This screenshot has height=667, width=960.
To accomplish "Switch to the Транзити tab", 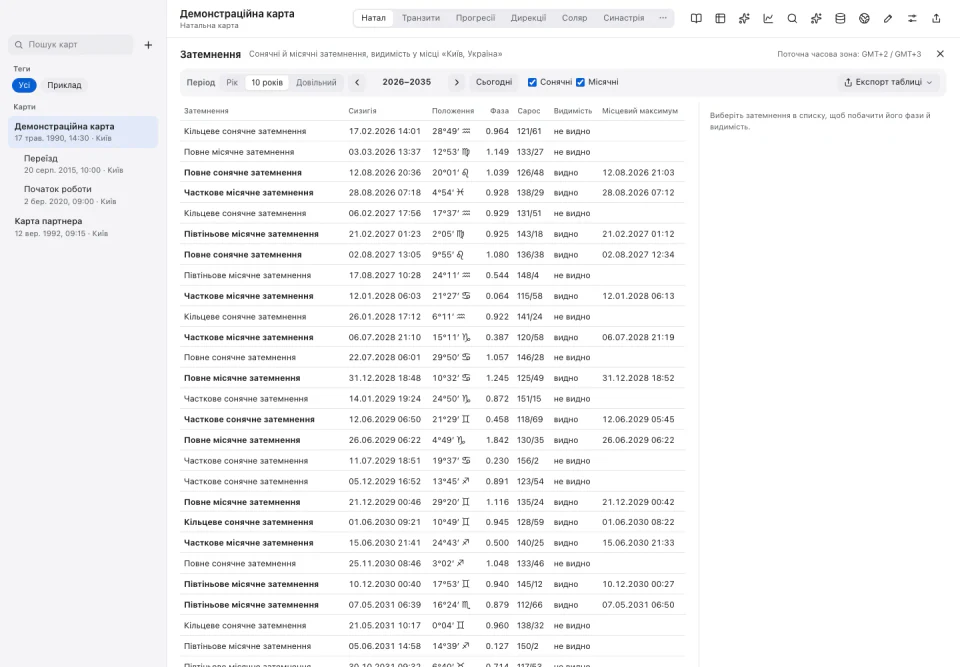I will tap(421, 18).
